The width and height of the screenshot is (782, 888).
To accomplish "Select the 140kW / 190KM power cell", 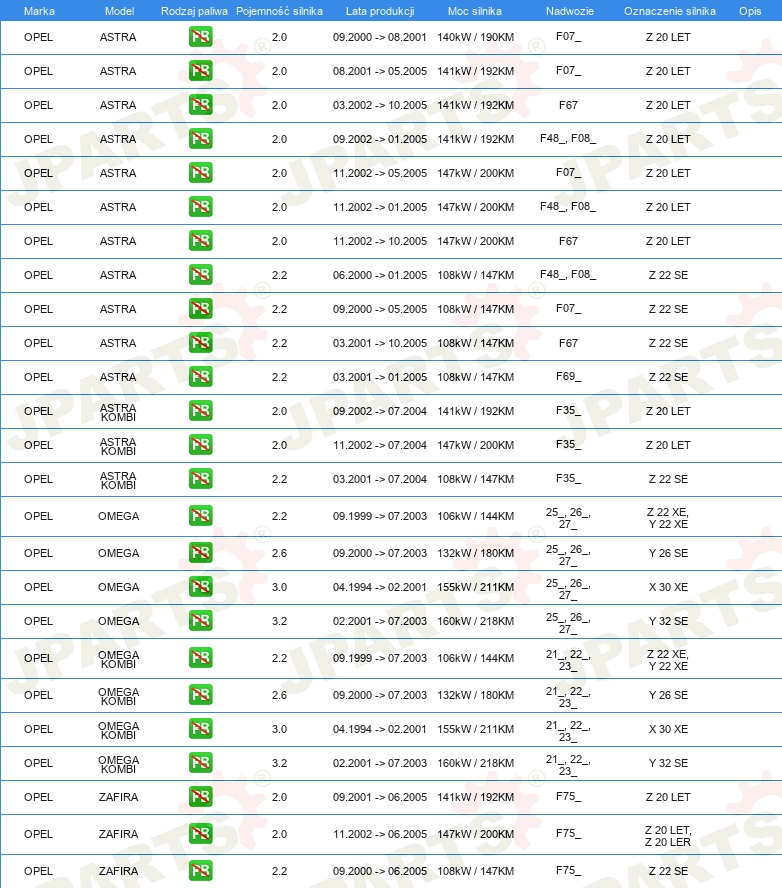I will click(476, 37).
